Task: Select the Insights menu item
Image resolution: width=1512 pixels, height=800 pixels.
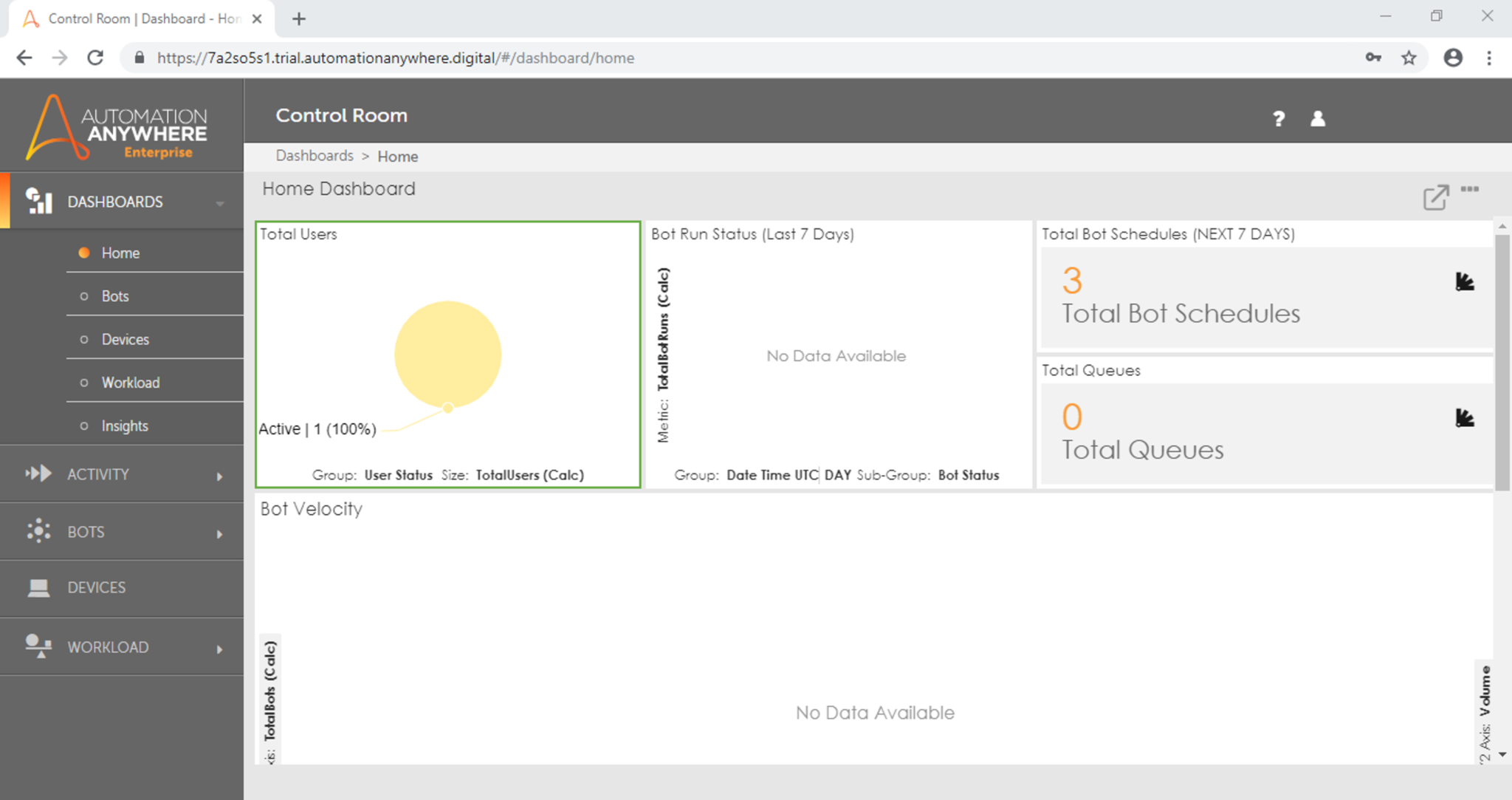Action: click(124, 424)
